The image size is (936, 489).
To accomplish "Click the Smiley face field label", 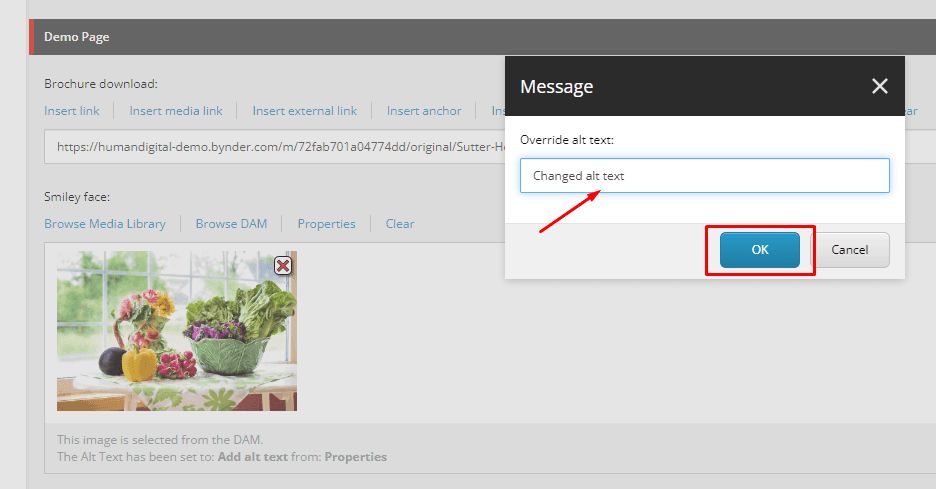I will pos(77,197).
